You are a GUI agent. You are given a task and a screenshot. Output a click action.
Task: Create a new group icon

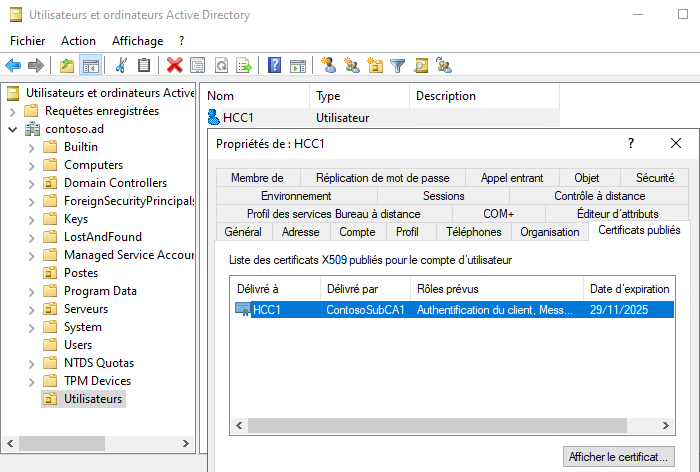point(352,66)
